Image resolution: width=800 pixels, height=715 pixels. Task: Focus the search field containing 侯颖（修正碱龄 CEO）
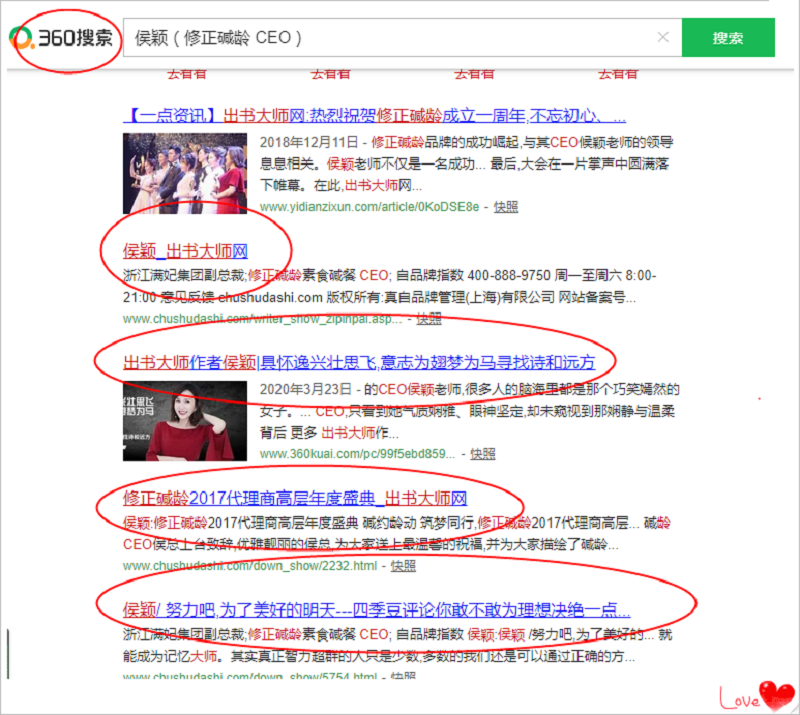click(x=390, y=38)
